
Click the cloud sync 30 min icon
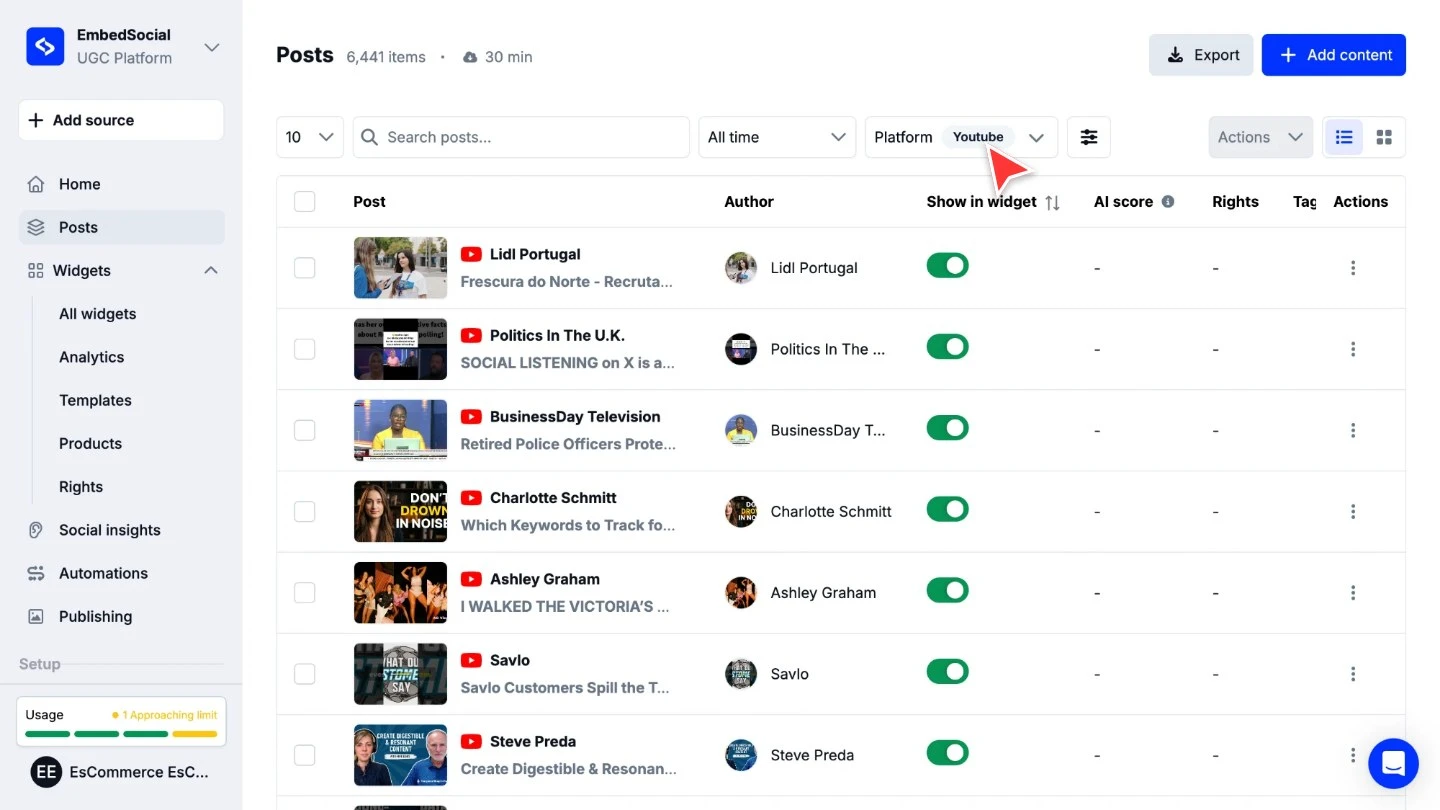pyautogui.click(x=470, y=57)
